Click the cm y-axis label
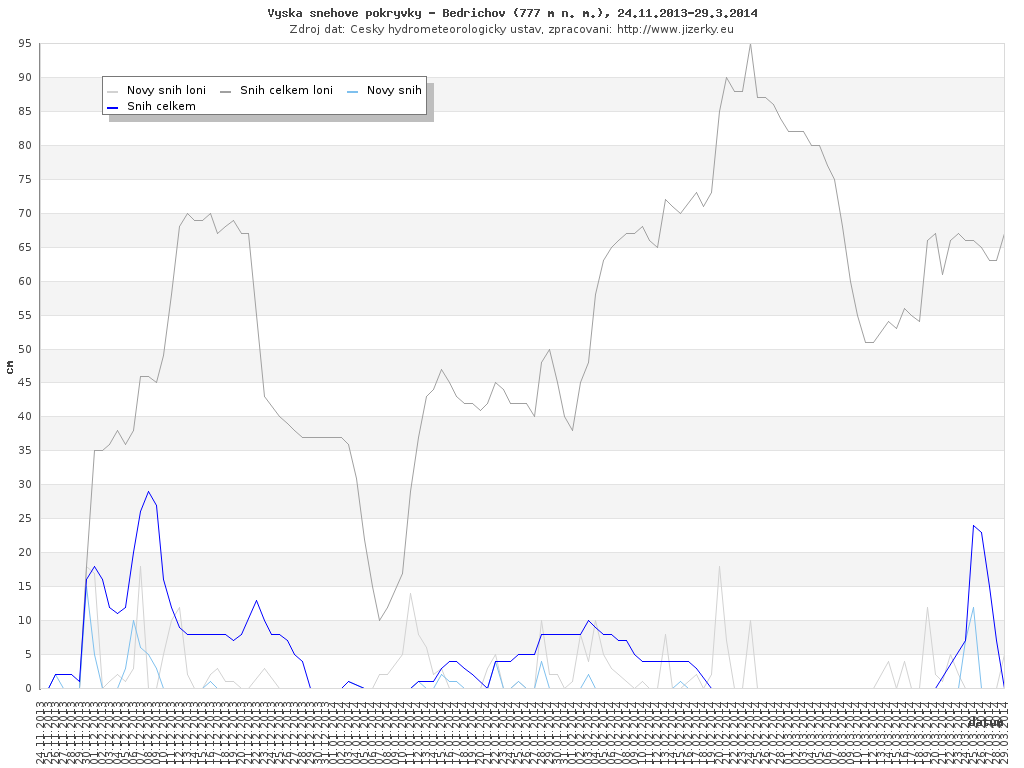 point(10,367)
